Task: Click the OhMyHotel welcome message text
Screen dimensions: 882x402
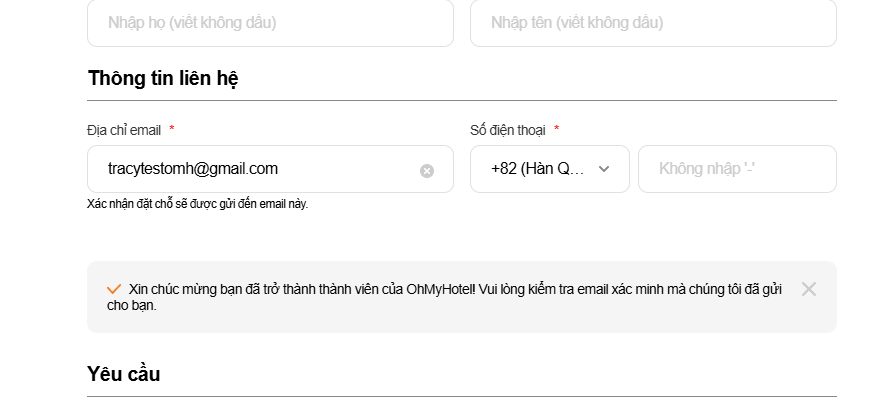Action: 450,289
